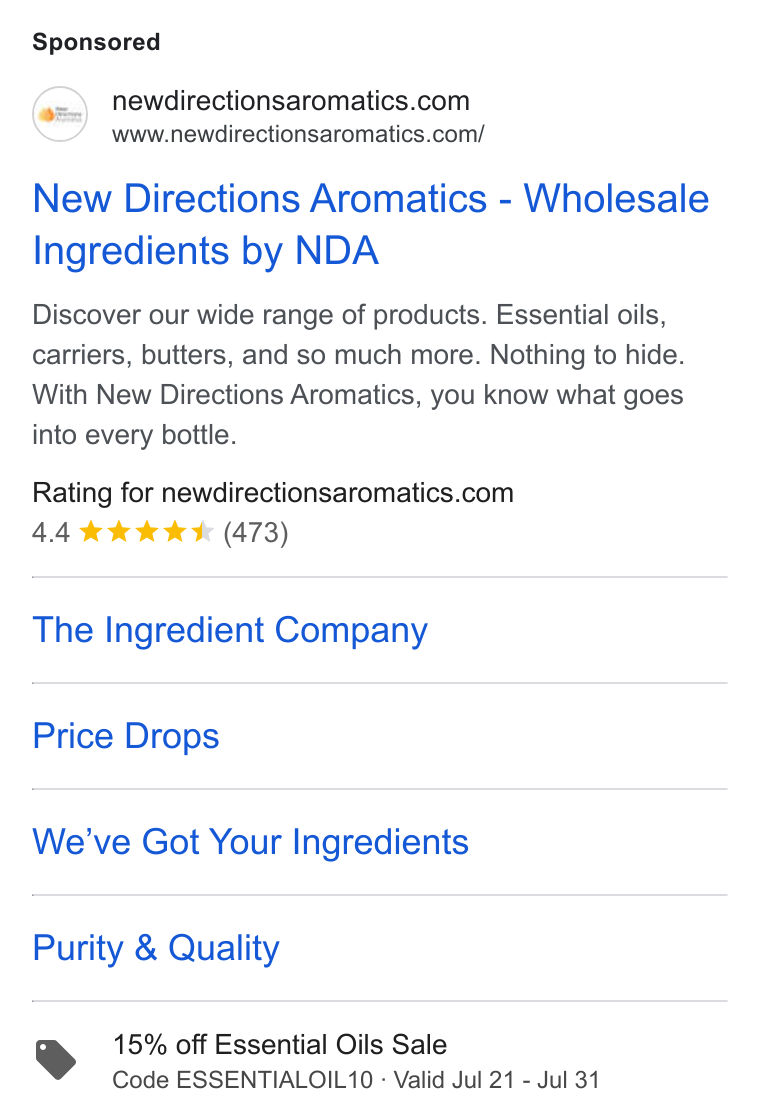Click the first gold rating star

point(91,532)
